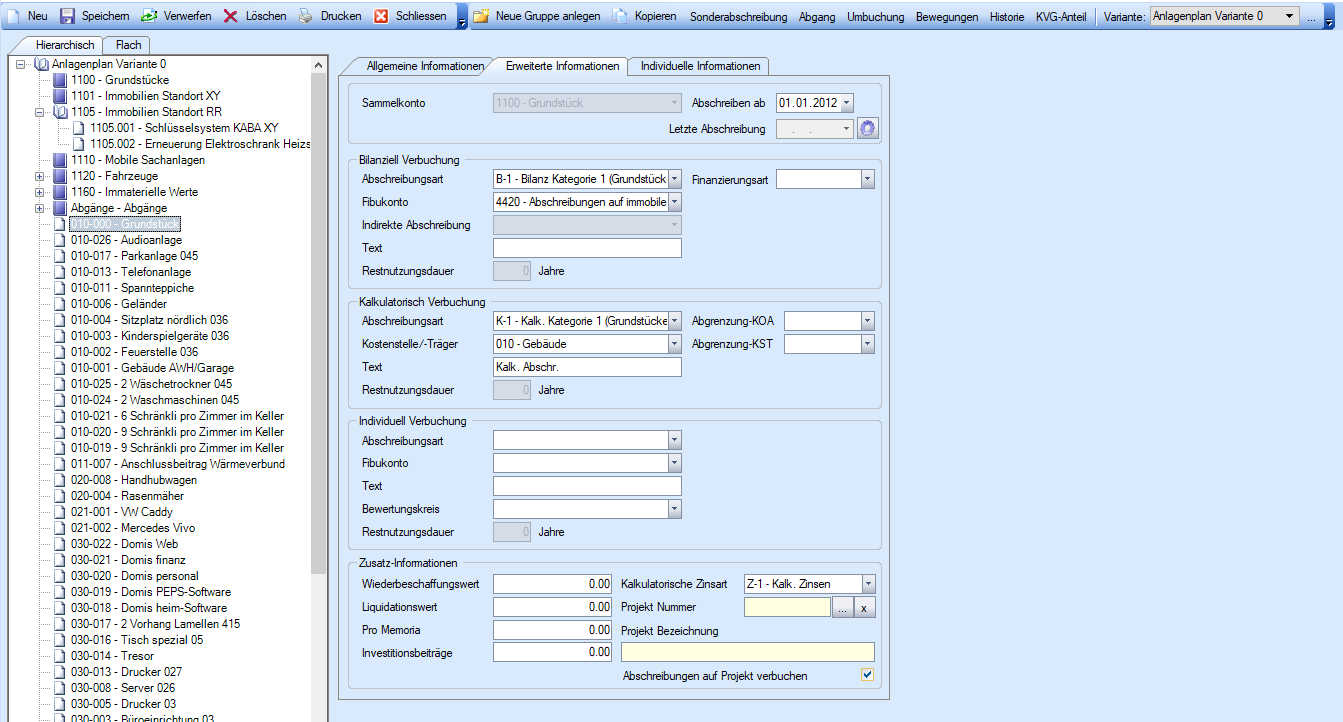Toggle Abschreibungen auf Projekt verbuchen checkbox

867,675
